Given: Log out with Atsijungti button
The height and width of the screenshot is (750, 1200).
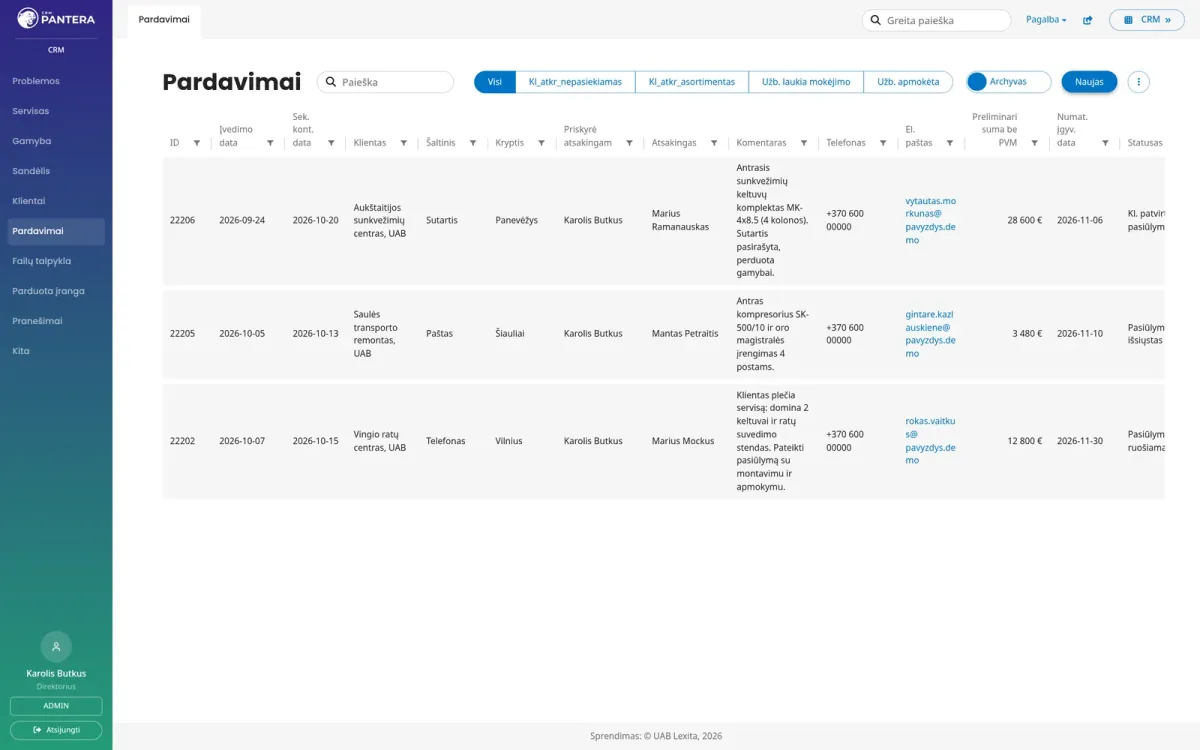Looking at the screenshot, I should tap(56, 730).
